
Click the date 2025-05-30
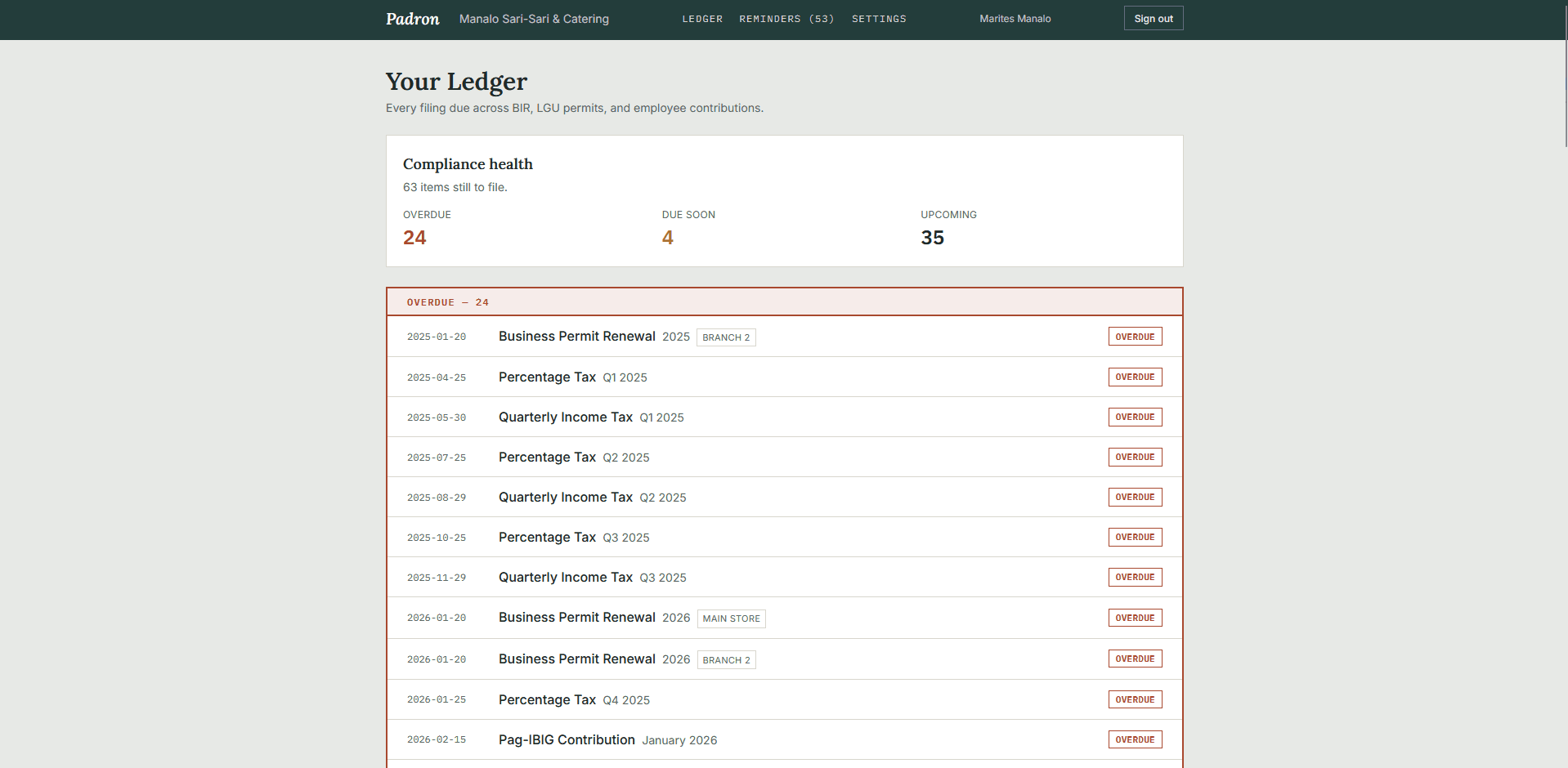(x=437, y=417)
